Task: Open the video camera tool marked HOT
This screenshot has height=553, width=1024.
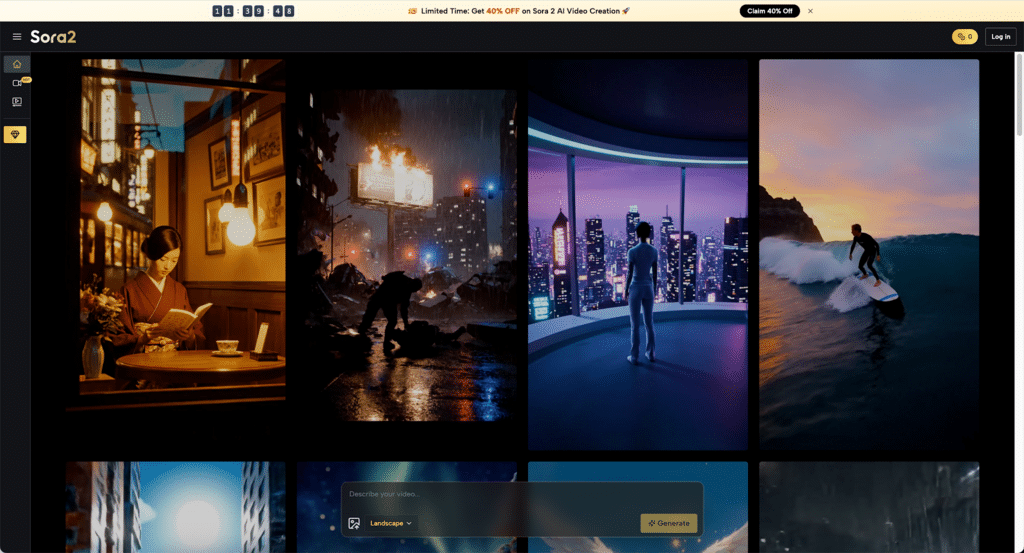Action: pyautogui.click(x=16, y=83)
